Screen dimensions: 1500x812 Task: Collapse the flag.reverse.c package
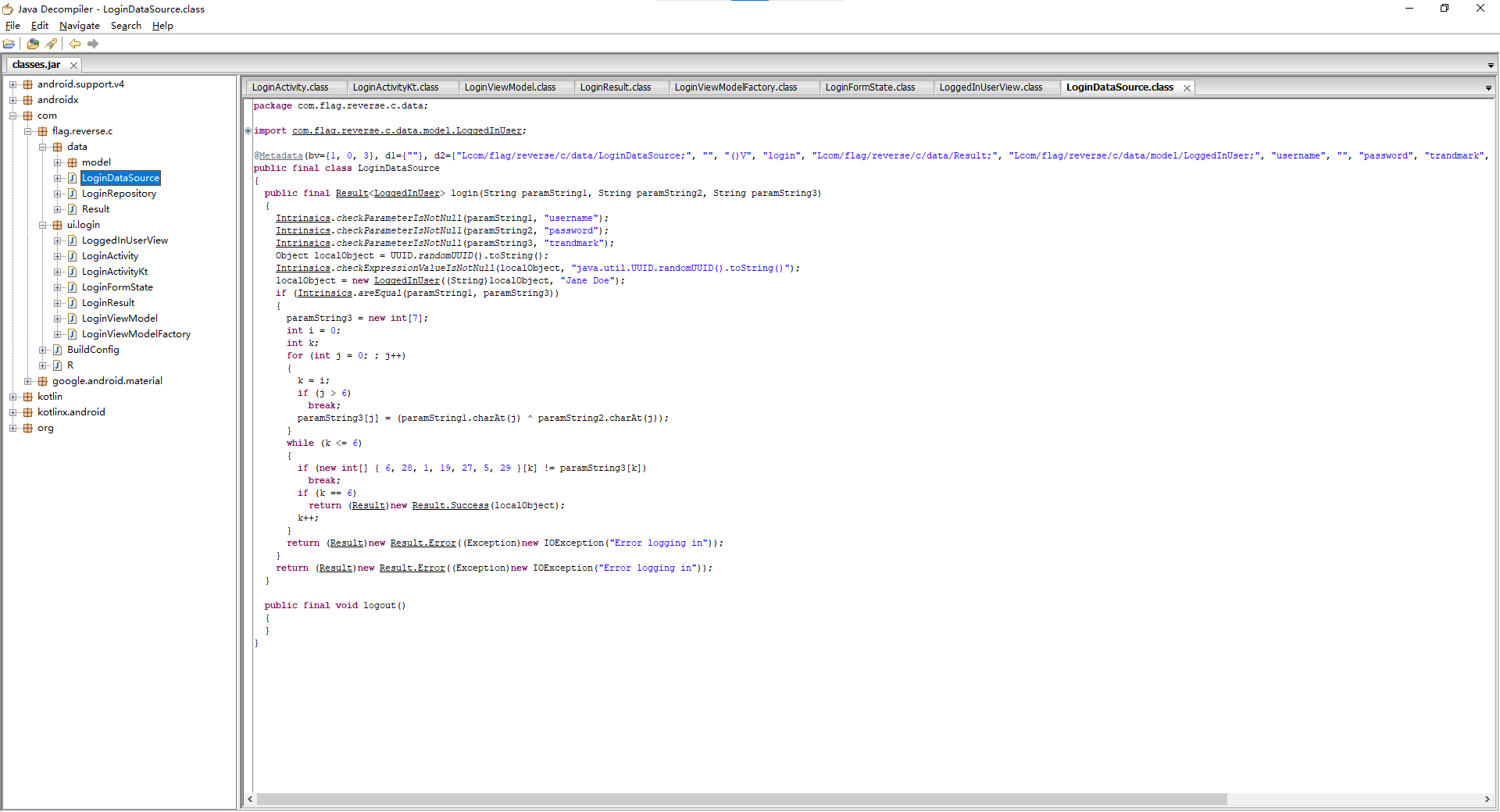click(28, 131)
